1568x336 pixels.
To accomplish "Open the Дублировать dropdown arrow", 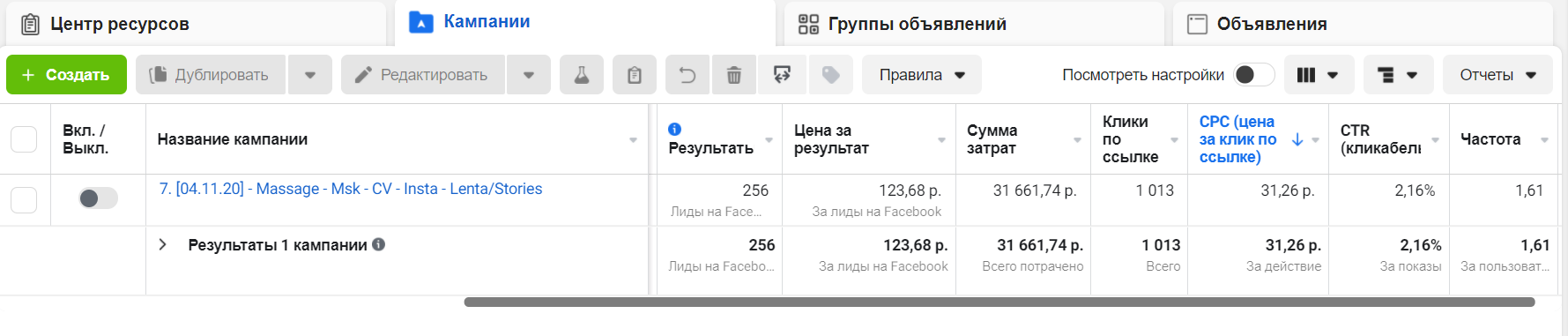I will pos(310,75).
